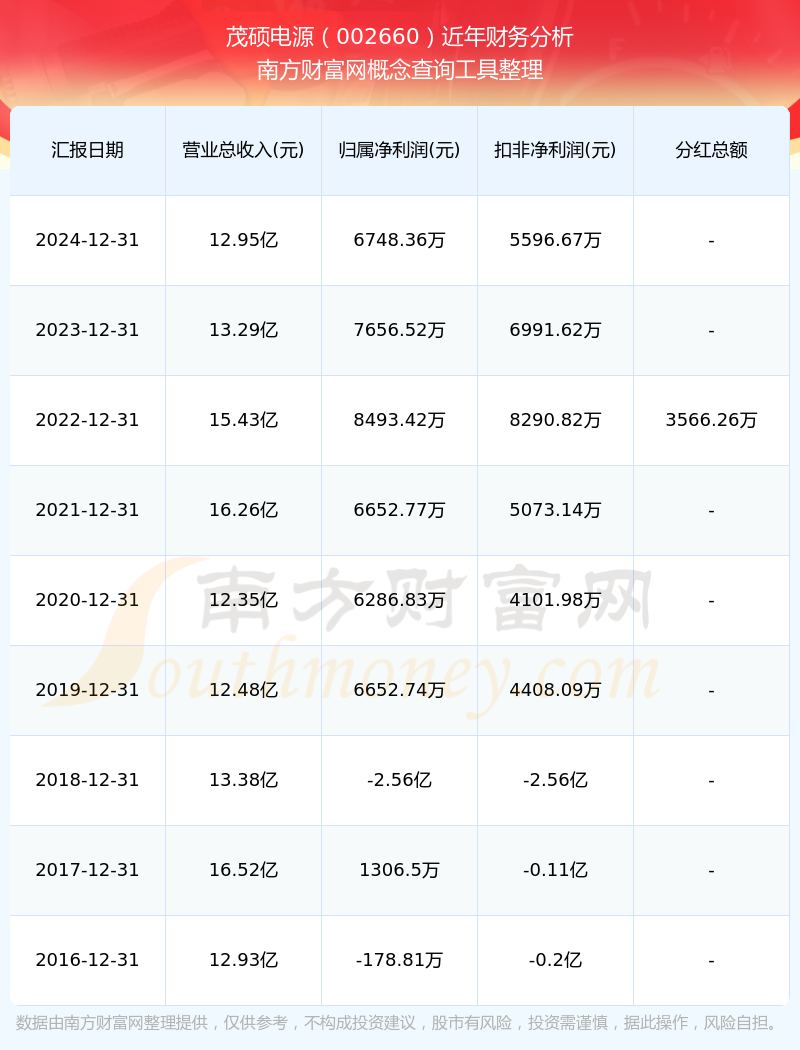This screenshot has height=1050, width=800.
Task: Select the 归属净利润(元) column header
Action: tap(400, 150)
